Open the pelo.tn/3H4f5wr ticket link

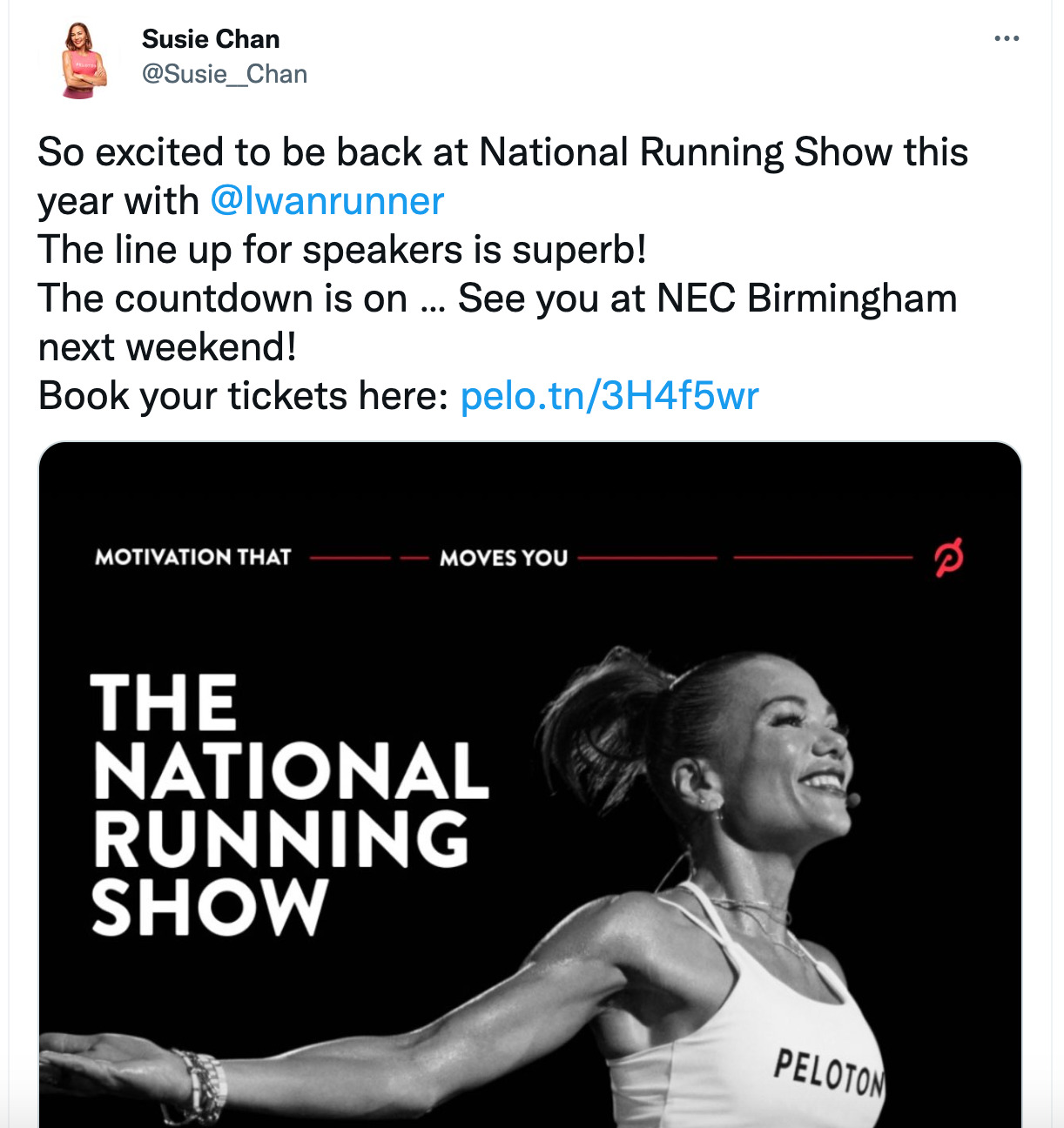click(609, 396)
